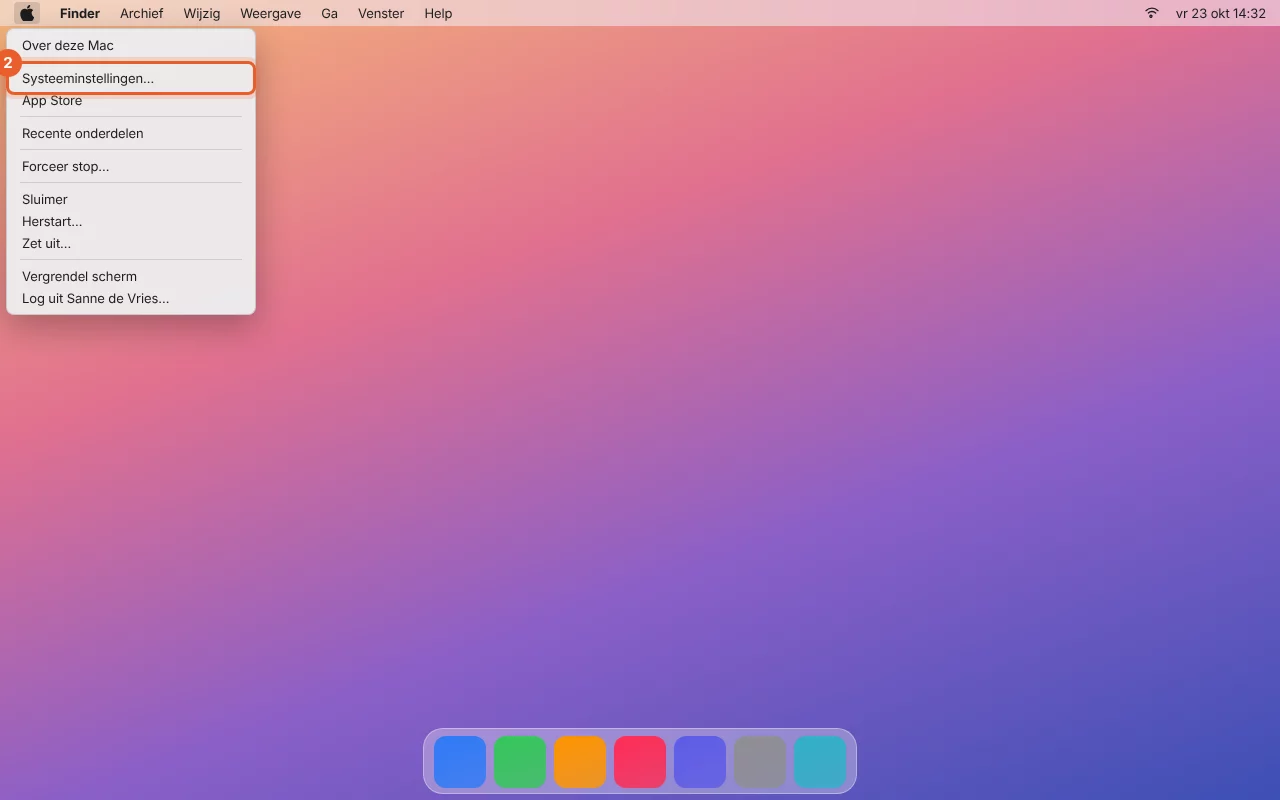Choose Over deze Mac
The image size is (1280, 800).
click(131, 46)
